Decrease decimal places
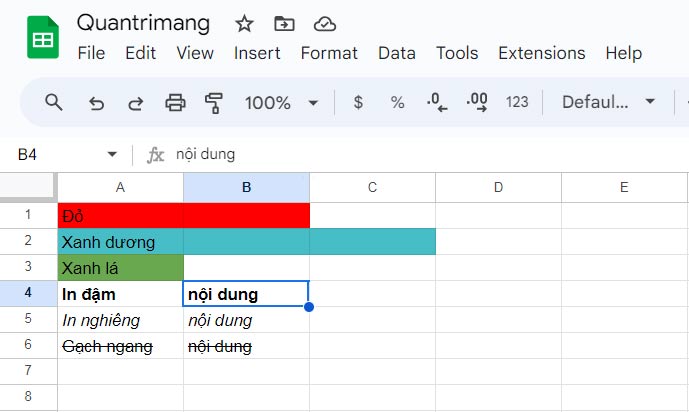Screen dimensions: 689x412 436,102
